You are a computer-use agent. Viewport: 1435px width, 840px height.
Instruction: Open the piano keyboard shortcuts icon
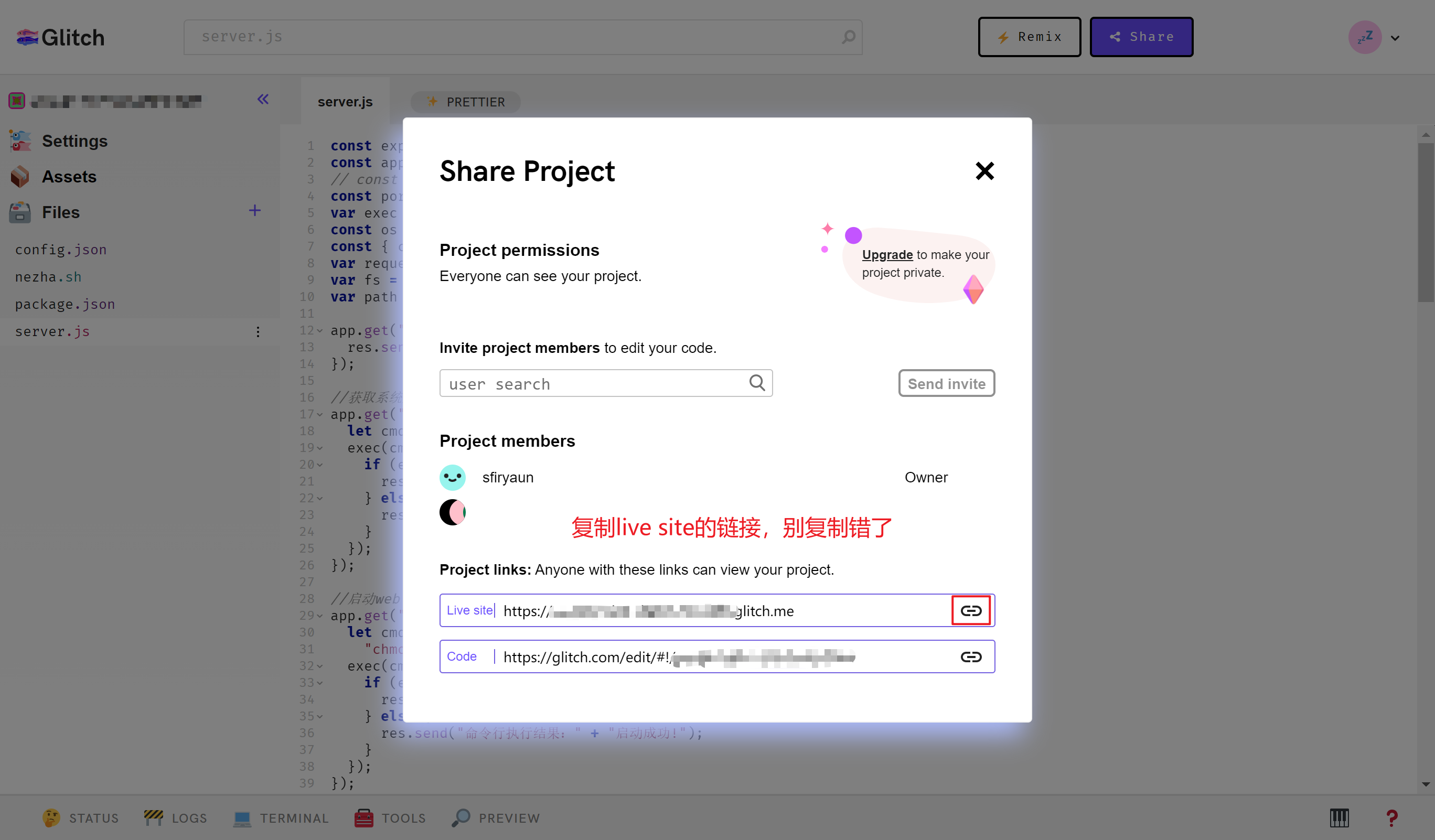pos(1339,818)
